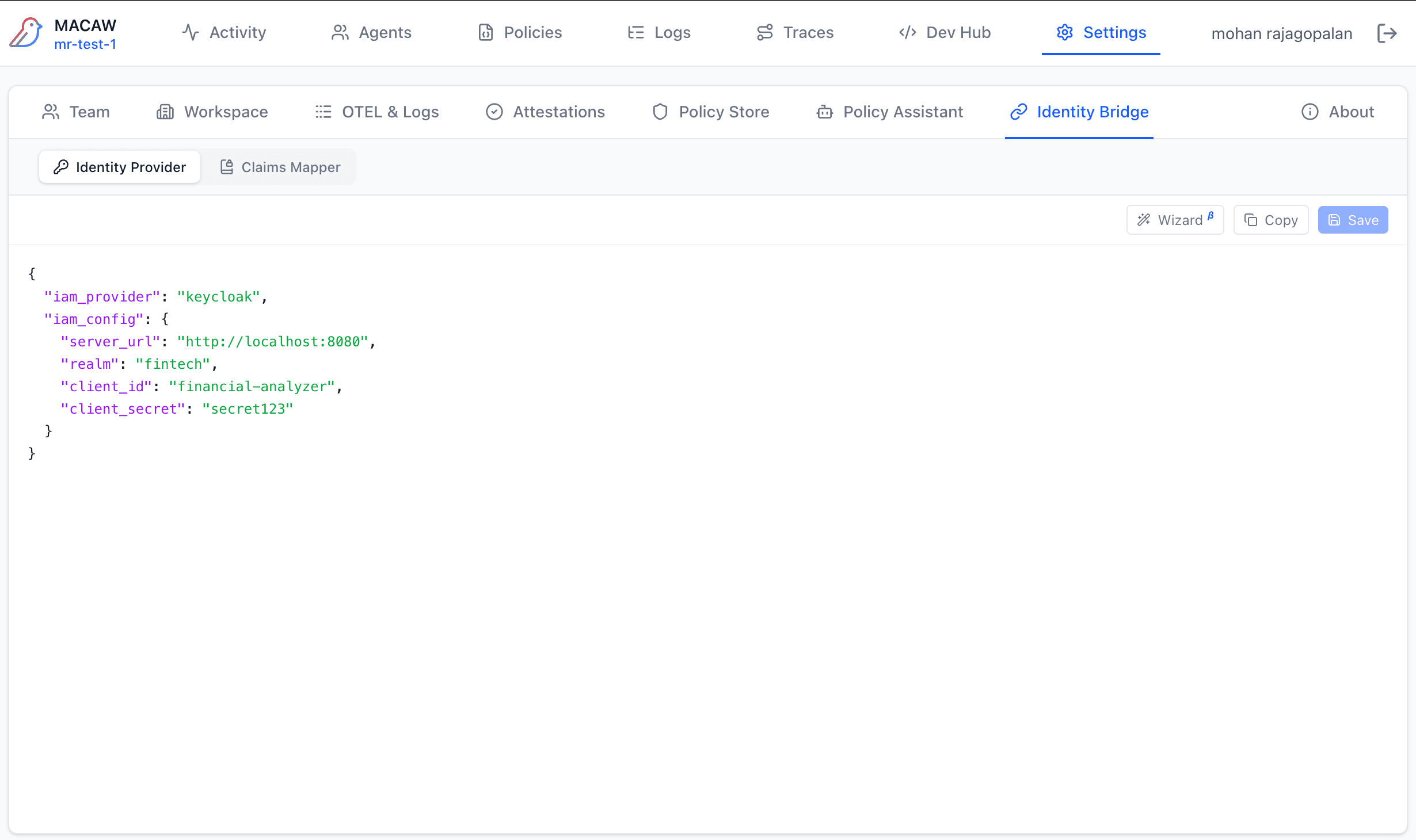The height and width of the screenshot is (840, 1416).
Task: Open the Traces view
Action: point(795,33)
